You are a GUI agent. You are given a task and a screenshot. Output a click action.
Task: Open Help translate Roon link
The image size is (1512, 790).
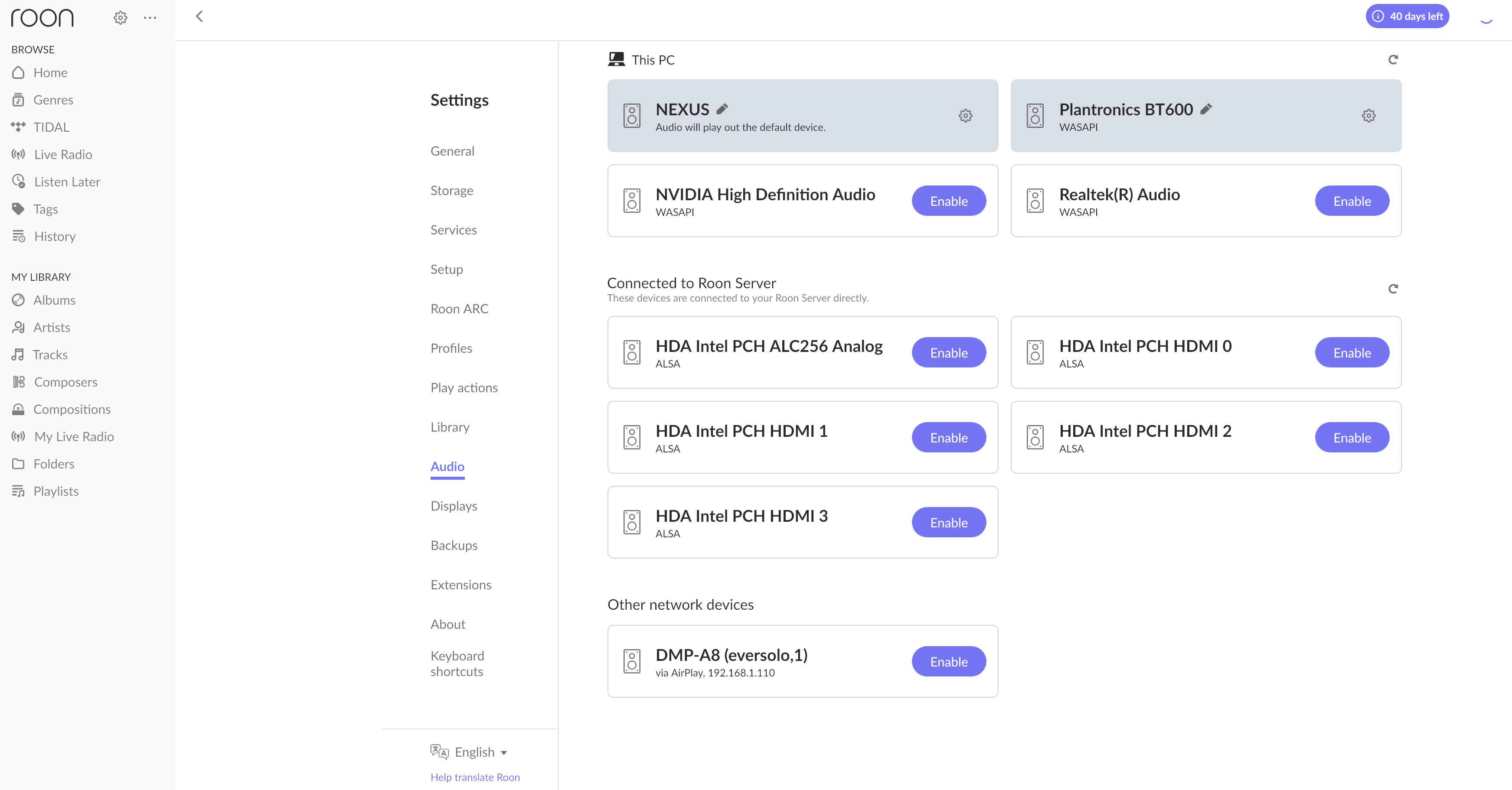(475, 777)
